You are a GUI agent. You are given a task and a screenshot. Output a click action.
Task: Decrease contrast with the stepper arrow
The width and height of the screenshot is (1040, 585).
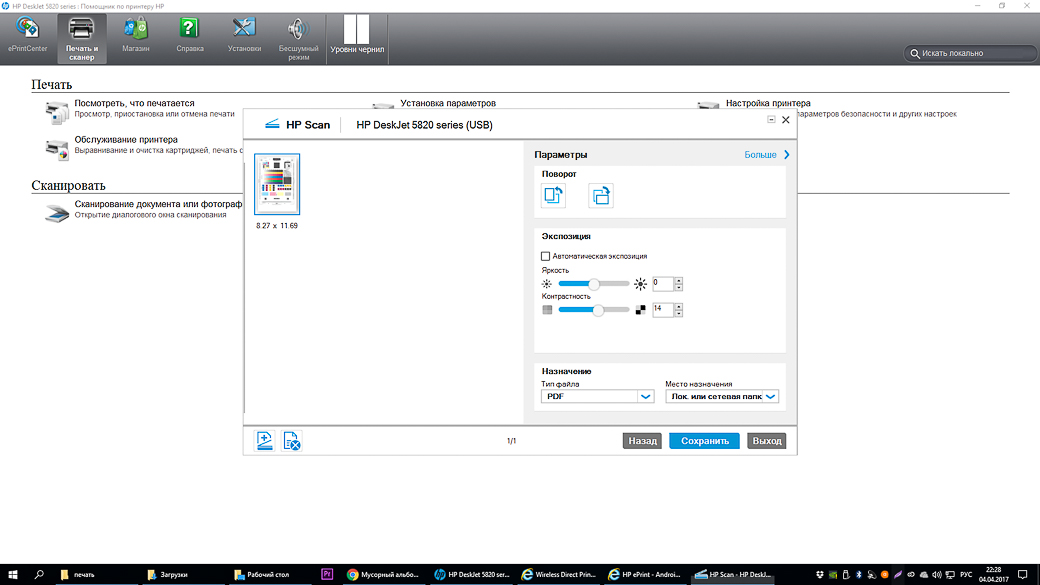pyautogui.click(x=679, y=314)
